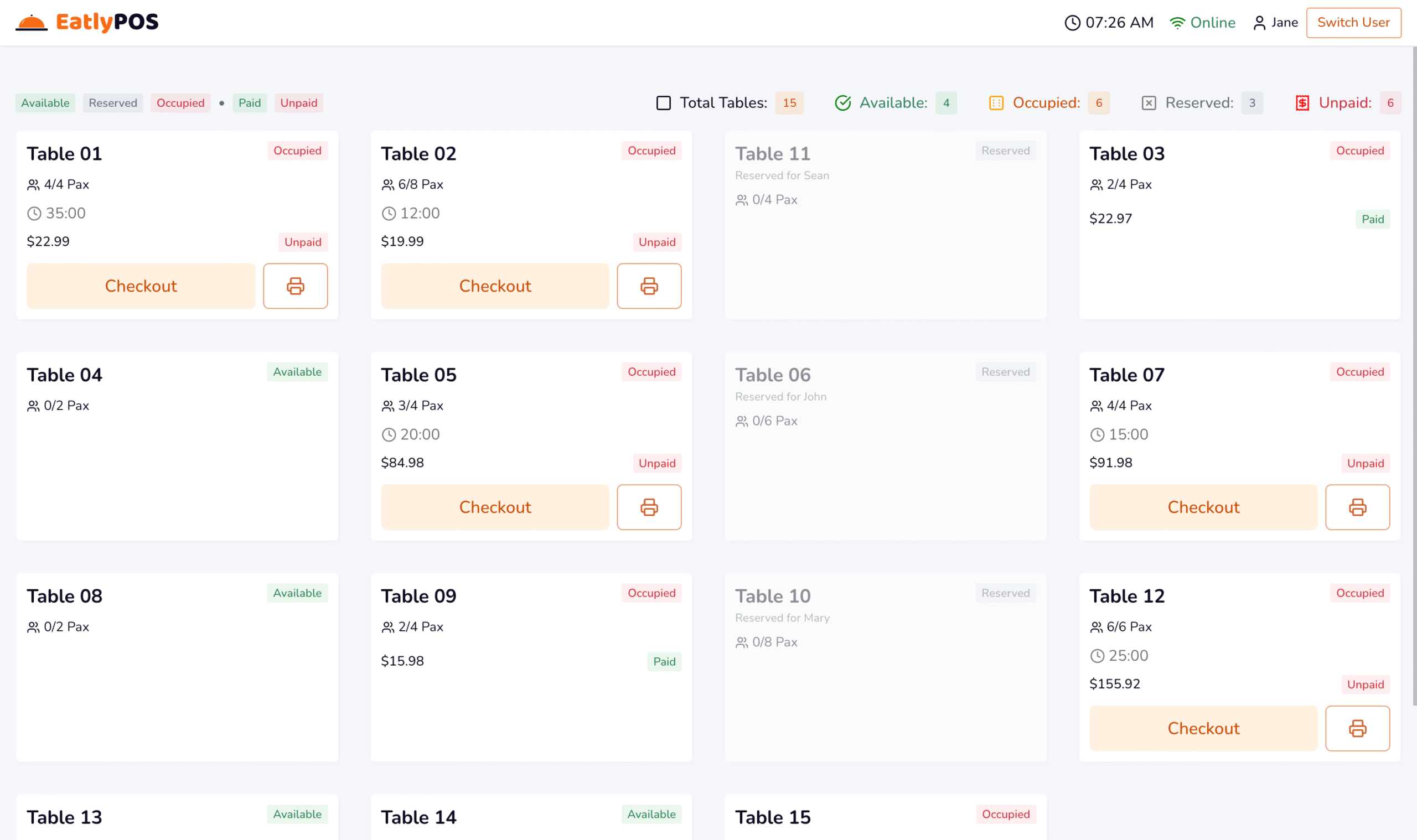
Task: Click the Available checkmark circle icon
Action: tap(843, 103)
